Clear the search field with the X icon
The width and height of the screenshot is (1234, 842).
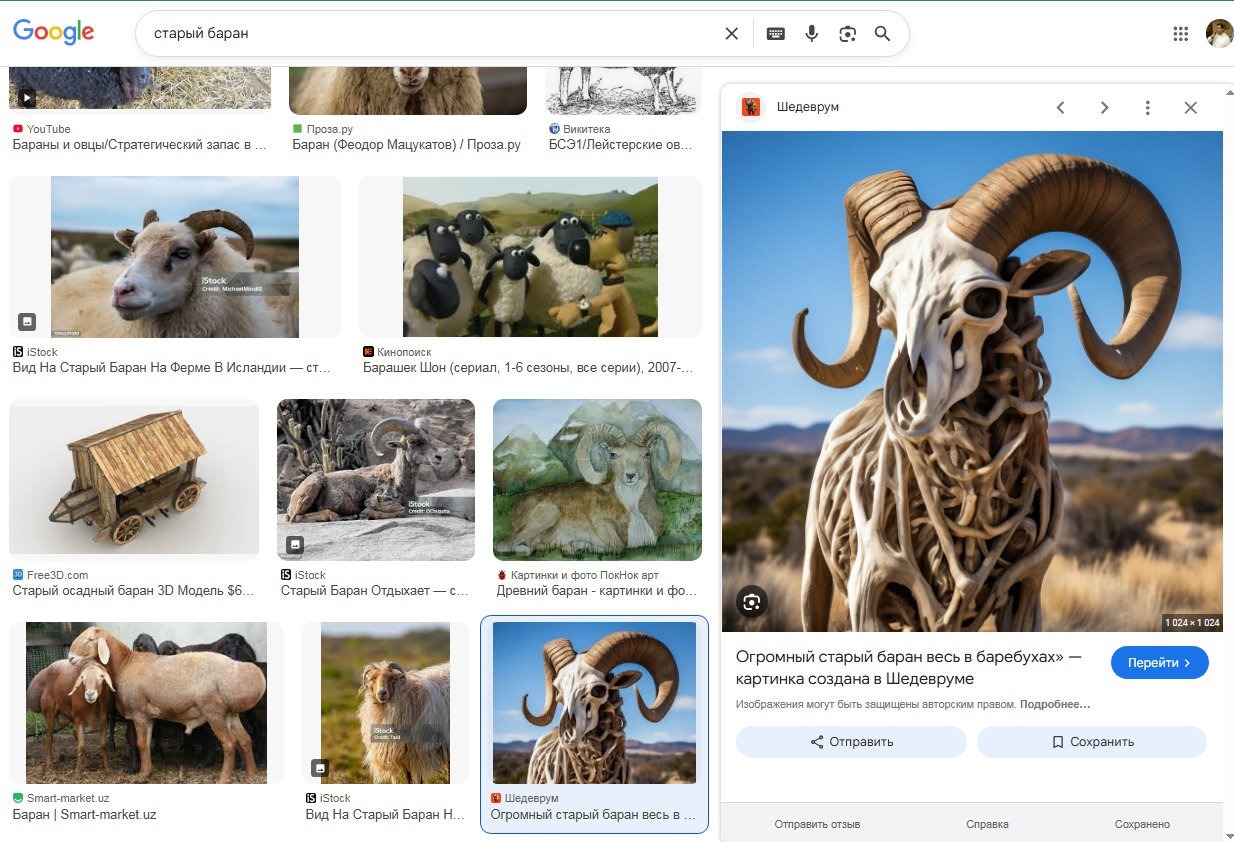pos(732,34)
